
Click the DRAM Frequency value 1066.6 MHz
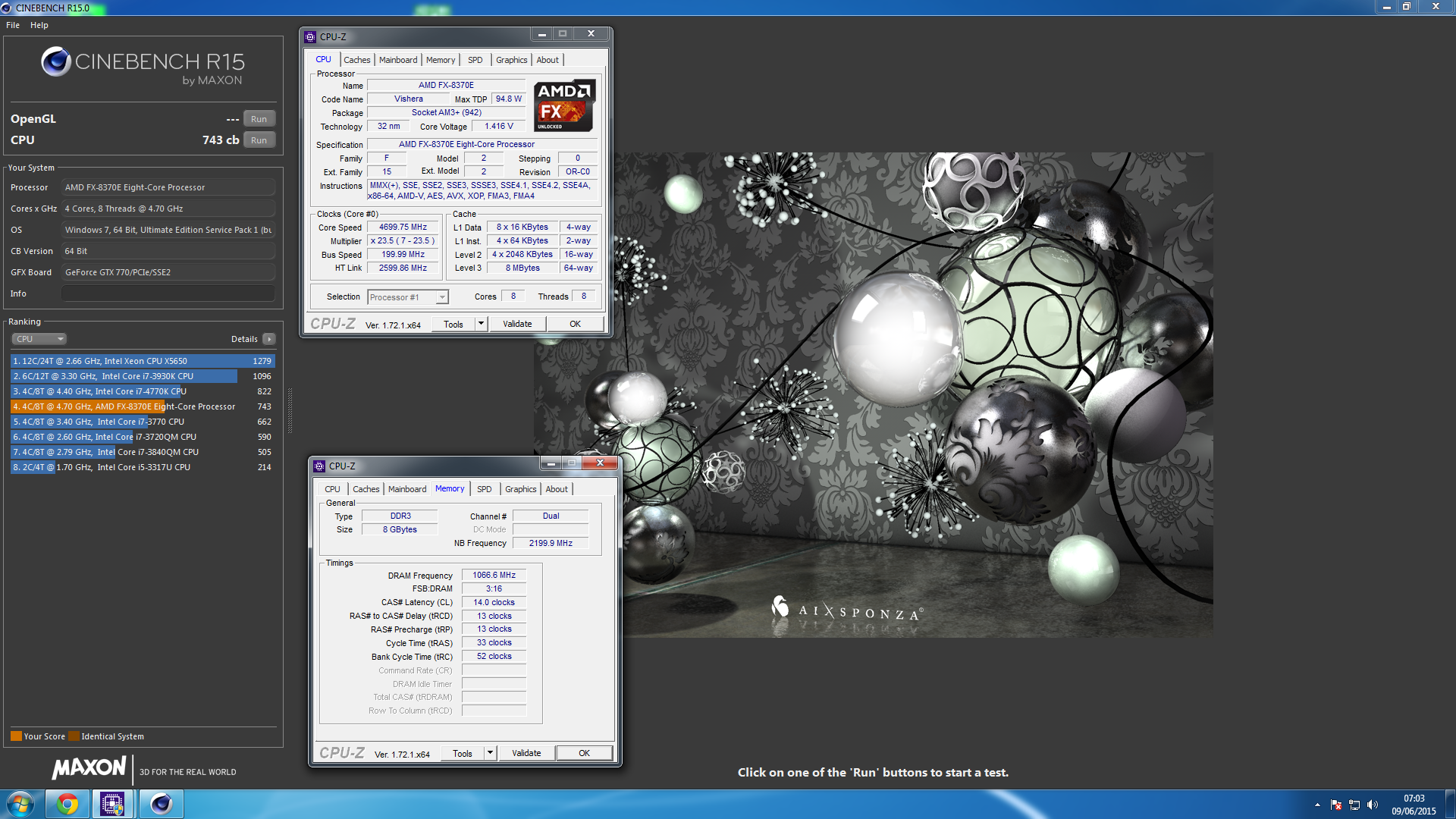[494, 576]
